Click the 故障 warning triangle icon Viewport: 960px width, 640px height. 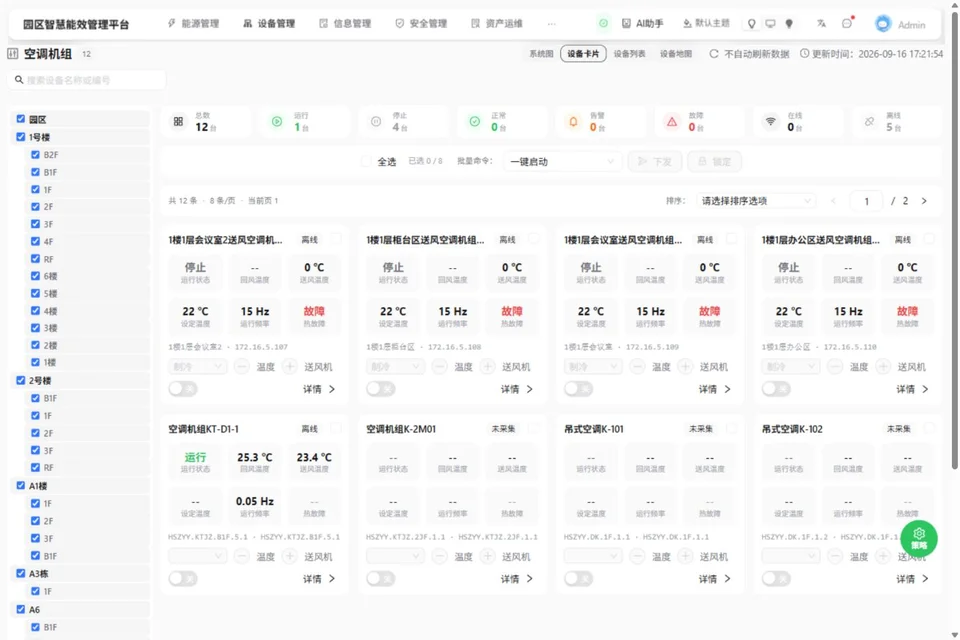[672, 121]
